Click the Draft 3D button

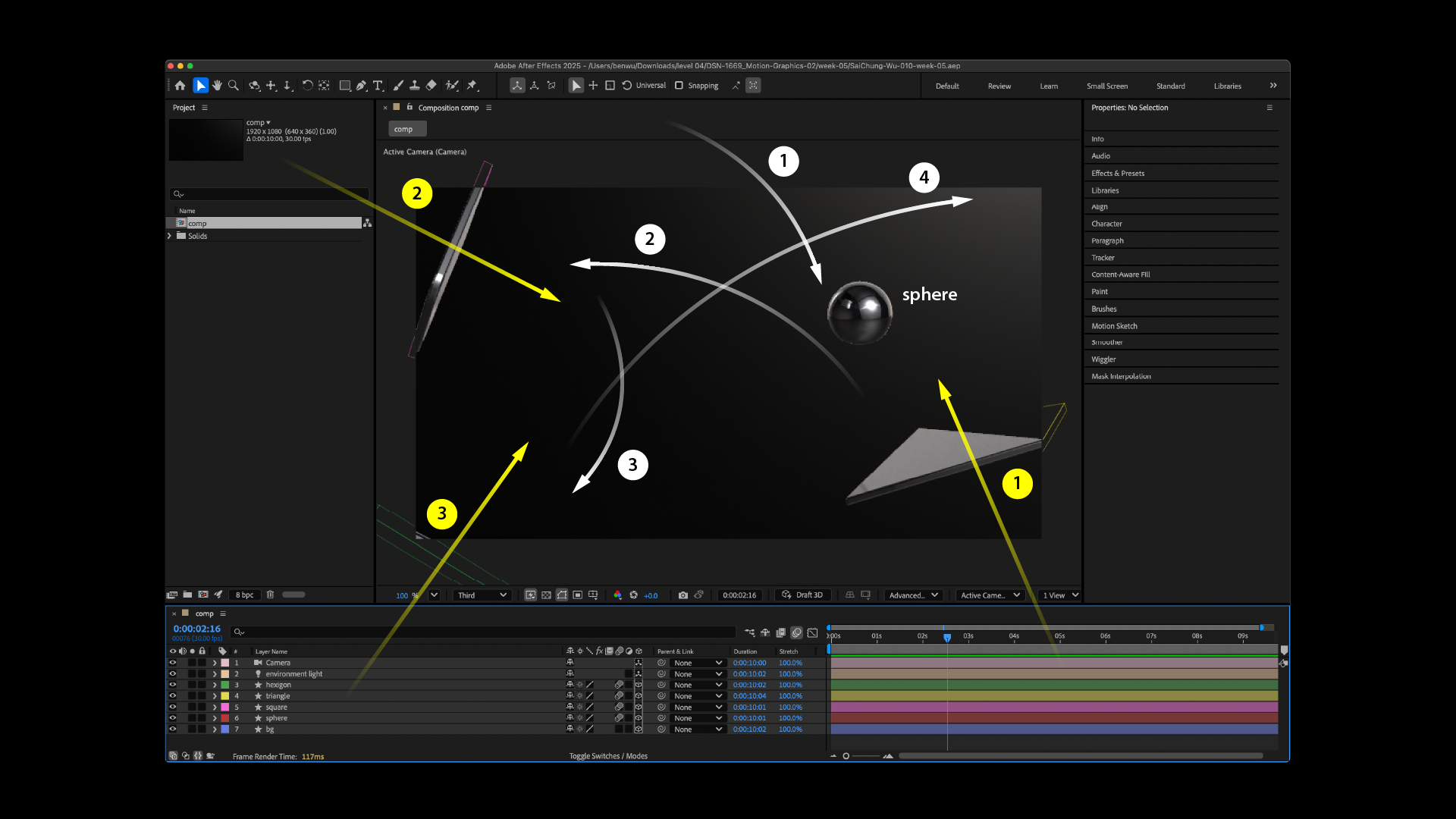coord(802,595)
